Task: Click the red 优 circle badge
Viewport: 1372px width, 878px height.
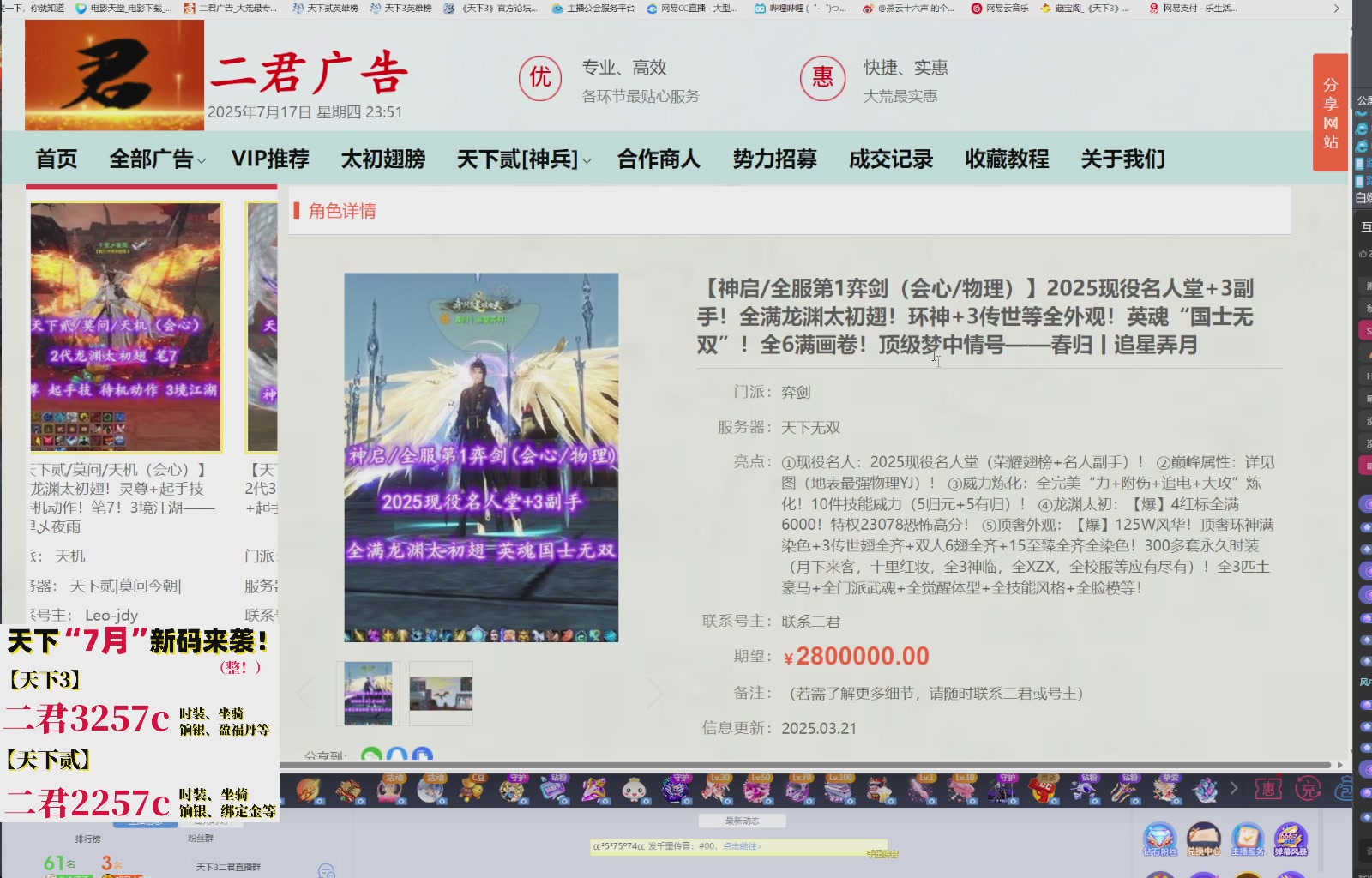Action: point(540,78)
